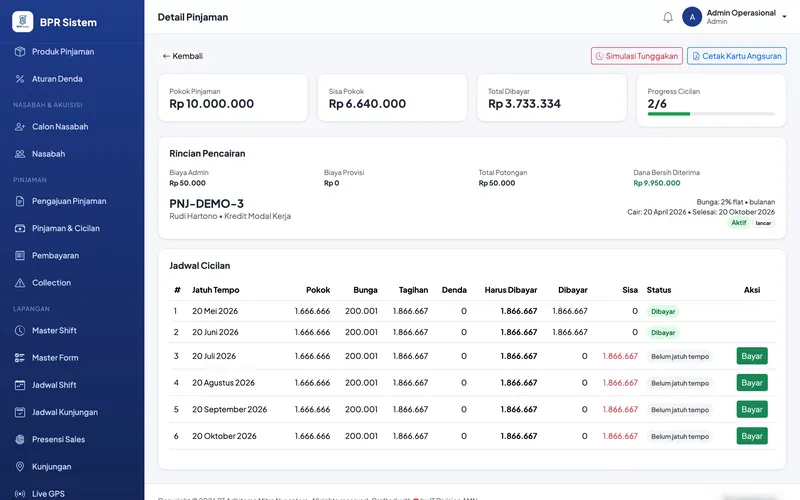Click Detail Pinjaman page title
800x500 pixels.
tap(193, 17)
